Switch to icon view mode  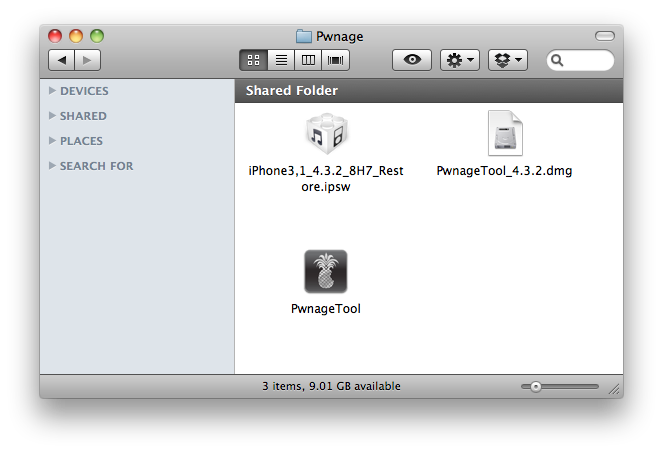tap(253, 61)
